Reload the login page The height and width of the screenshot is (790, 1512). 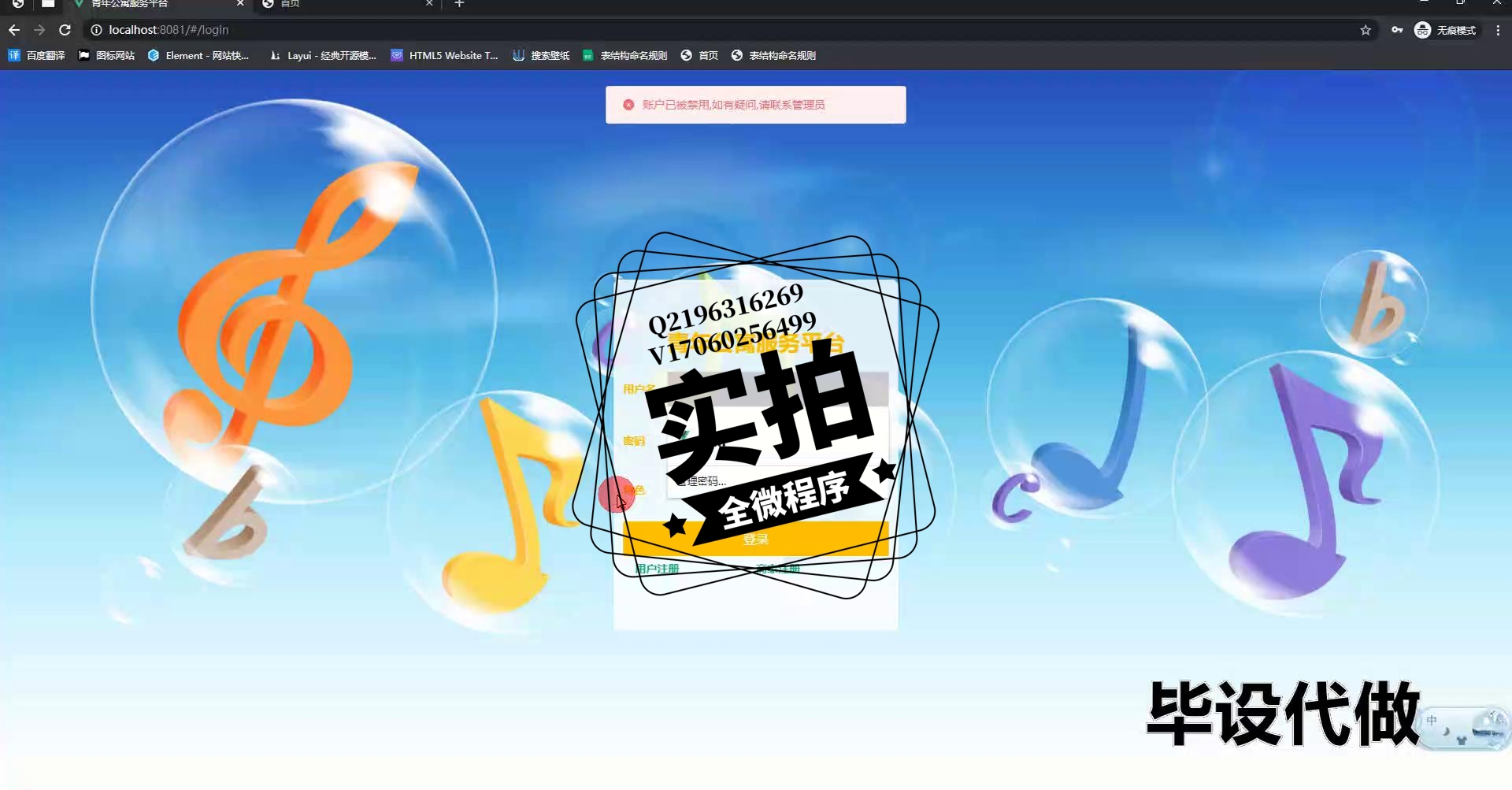point(65,30)
